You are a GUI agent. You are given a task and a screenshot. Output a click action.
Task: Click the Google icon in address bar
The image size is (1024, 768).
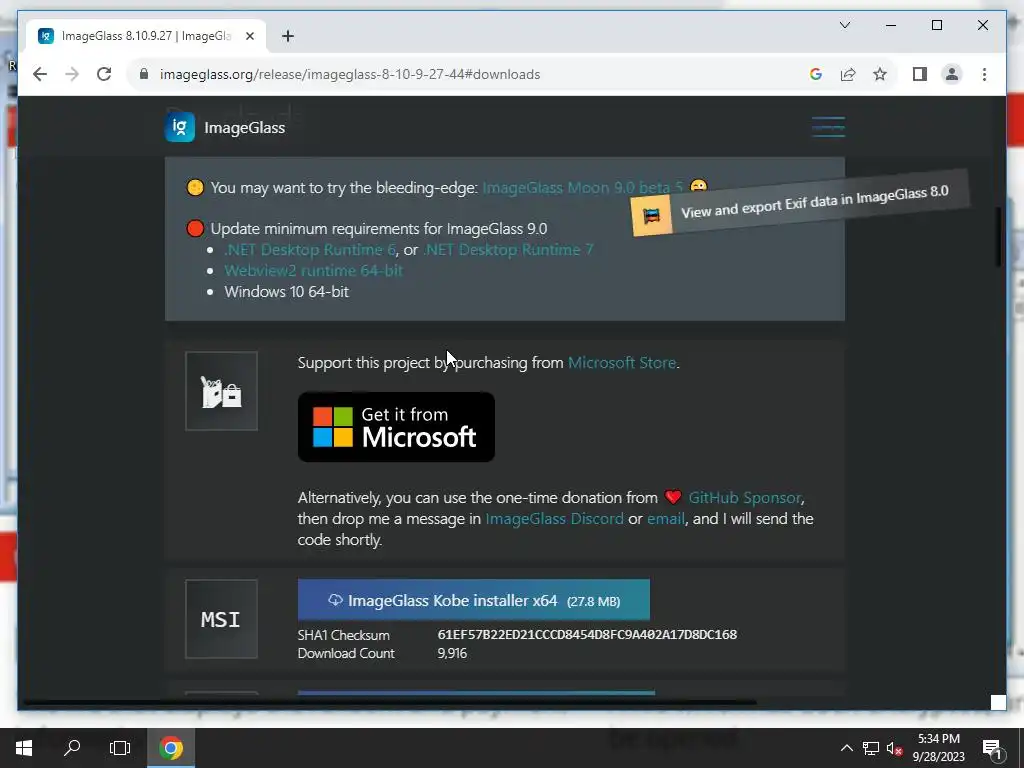point(816,74)
